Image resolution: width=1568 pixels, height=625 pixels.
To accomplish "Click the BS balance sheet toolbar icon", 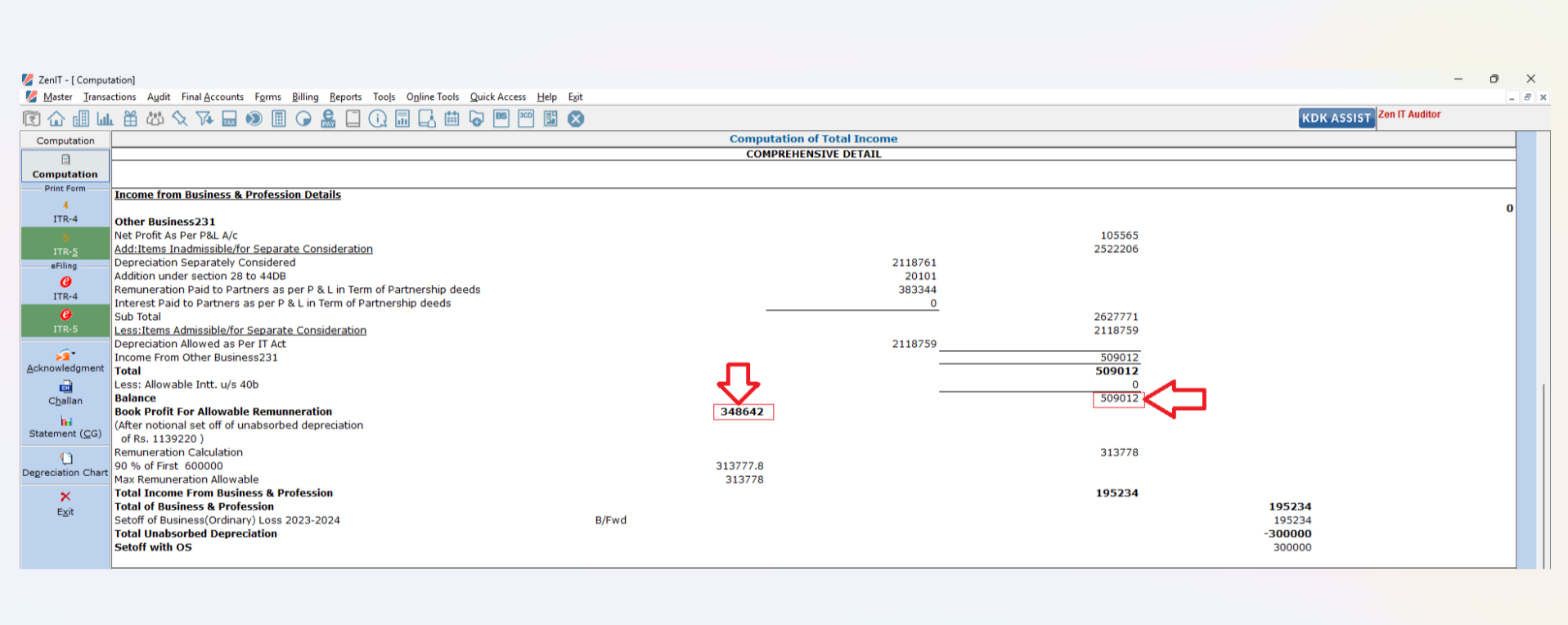I will tap(501, 119).
